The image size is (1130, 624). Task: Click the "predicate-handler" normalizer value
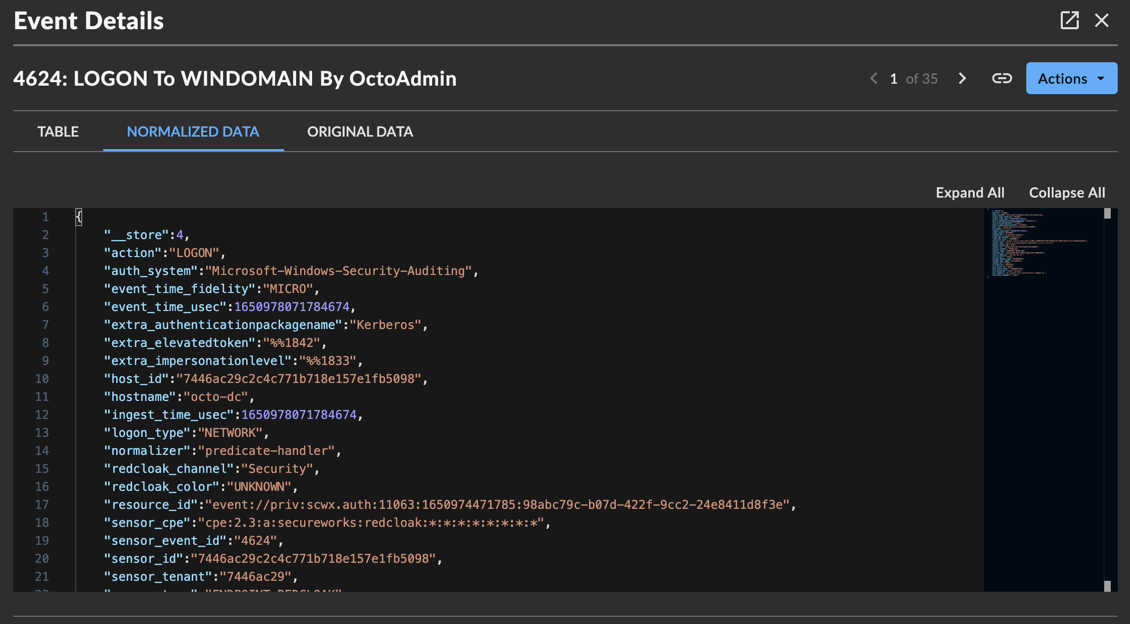tap(267, 451)
